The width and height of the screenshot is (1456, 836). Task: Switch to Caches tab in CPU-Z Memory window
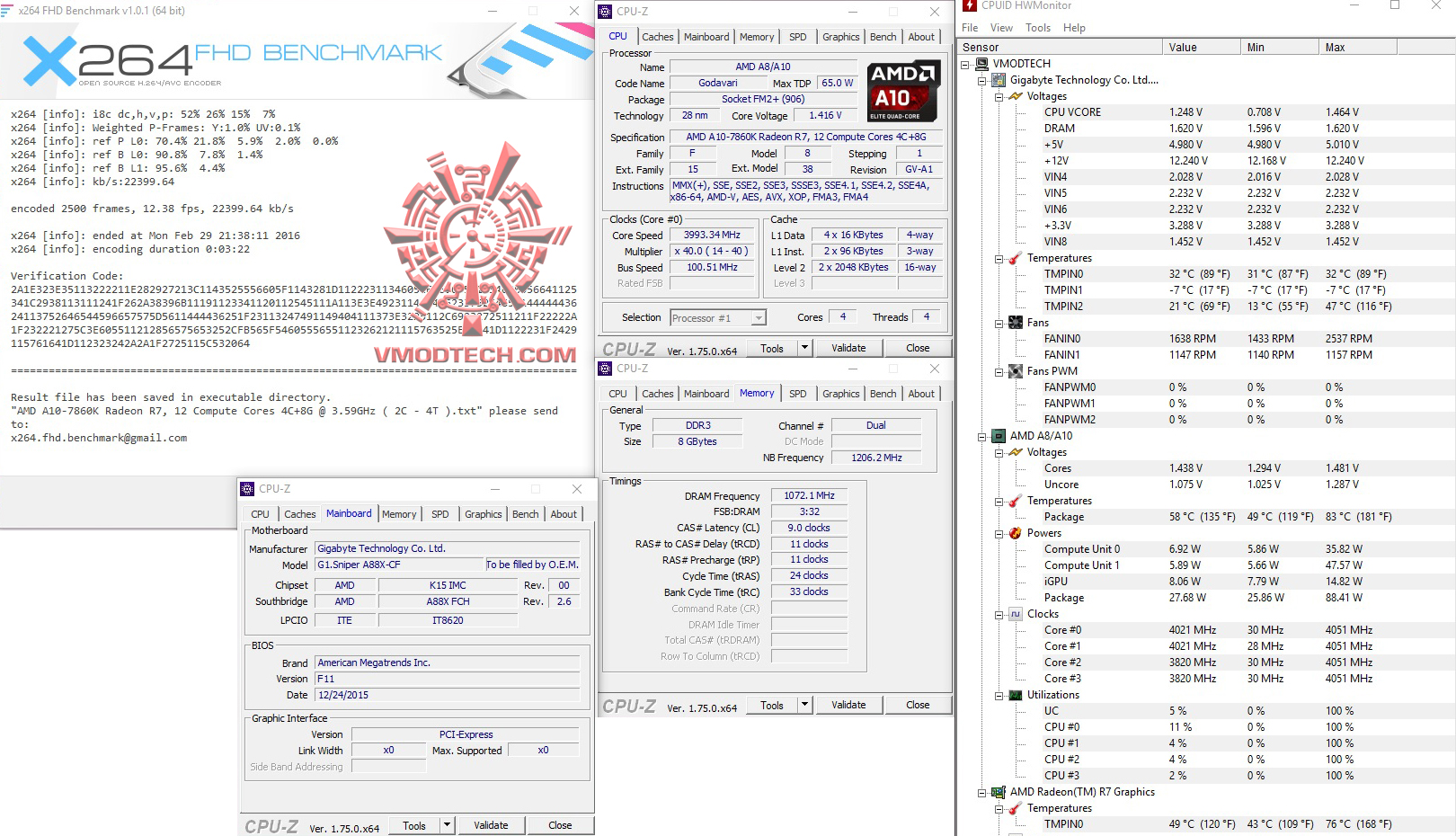pyautogui.click(x=657, y=394)
